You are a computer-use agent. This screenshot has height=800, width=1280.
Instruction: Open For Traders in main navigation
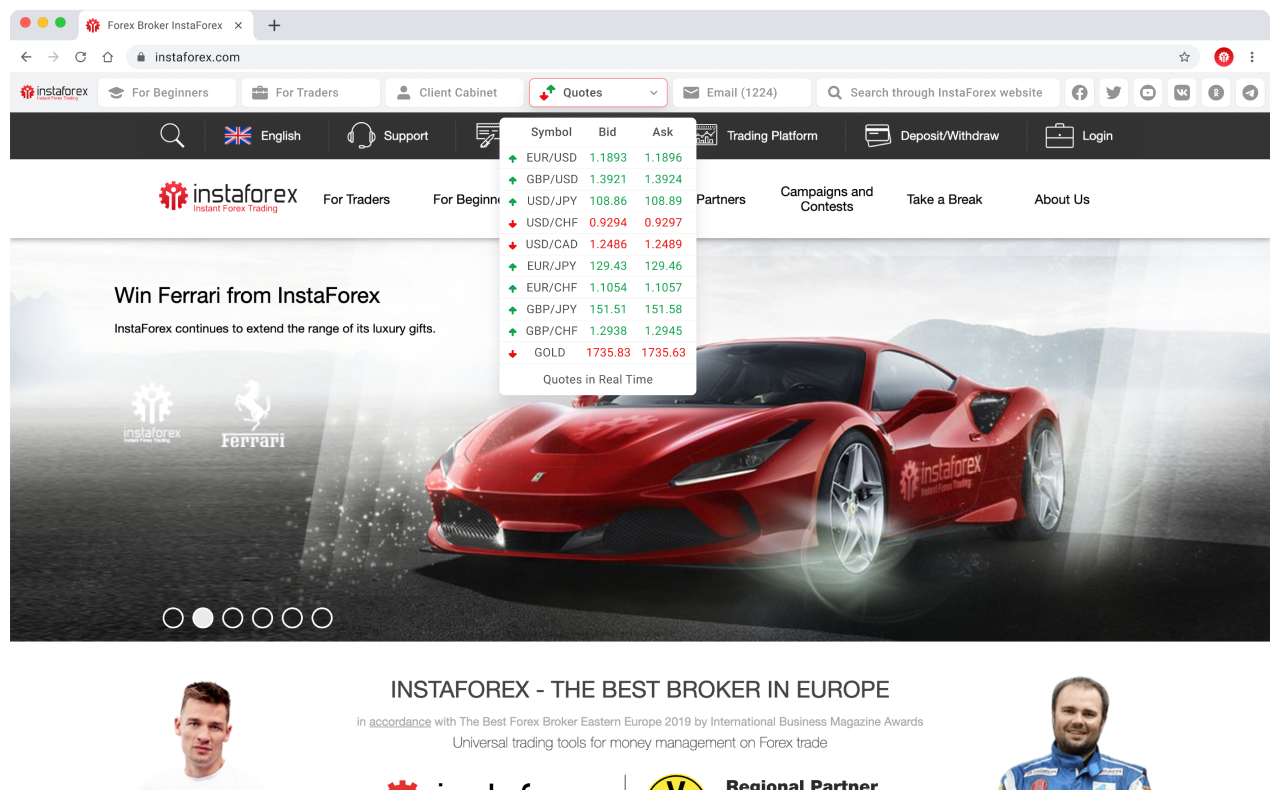coord(356,199)
